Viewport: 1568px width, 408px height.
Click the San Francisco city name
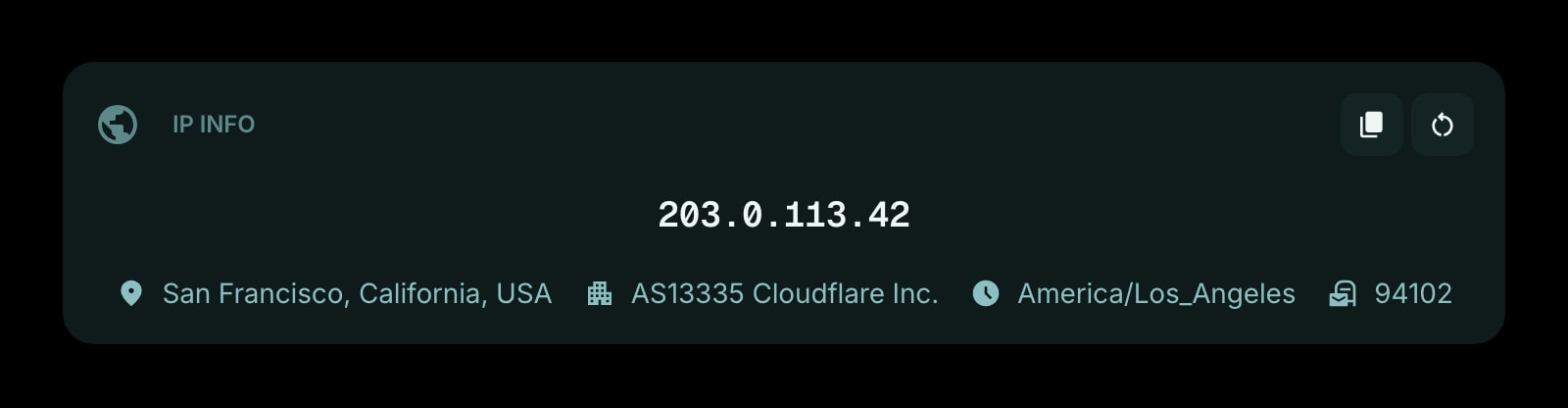tap(253, 293)
